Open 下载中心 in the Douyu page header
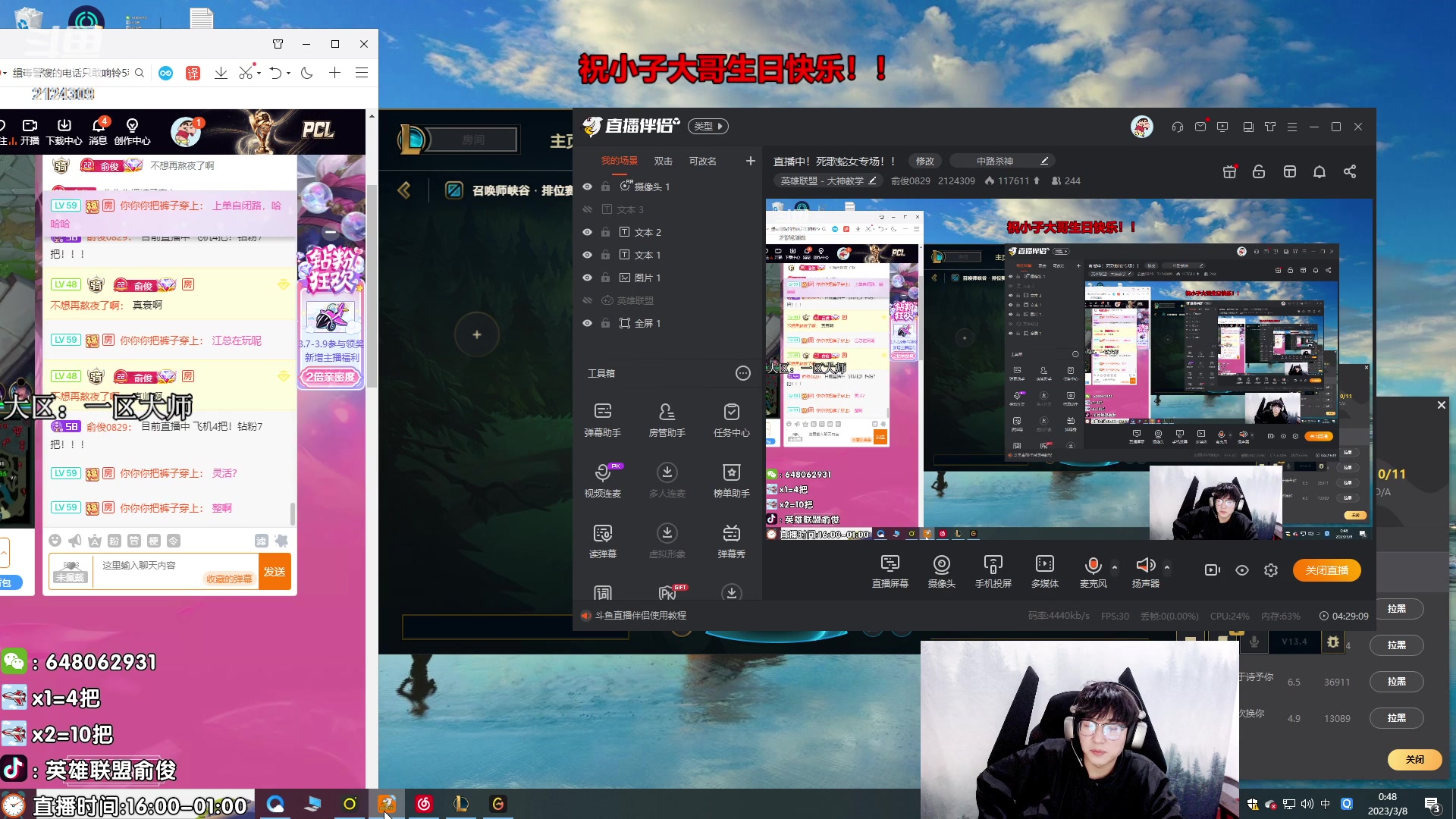1456x819 pixels. pyautogui.click(x=64, y=131)
